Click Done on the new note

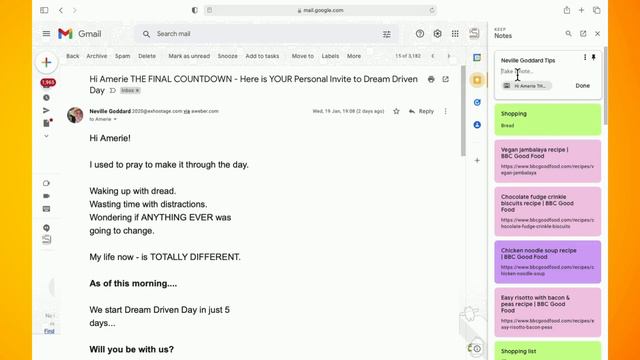(582, 86)
